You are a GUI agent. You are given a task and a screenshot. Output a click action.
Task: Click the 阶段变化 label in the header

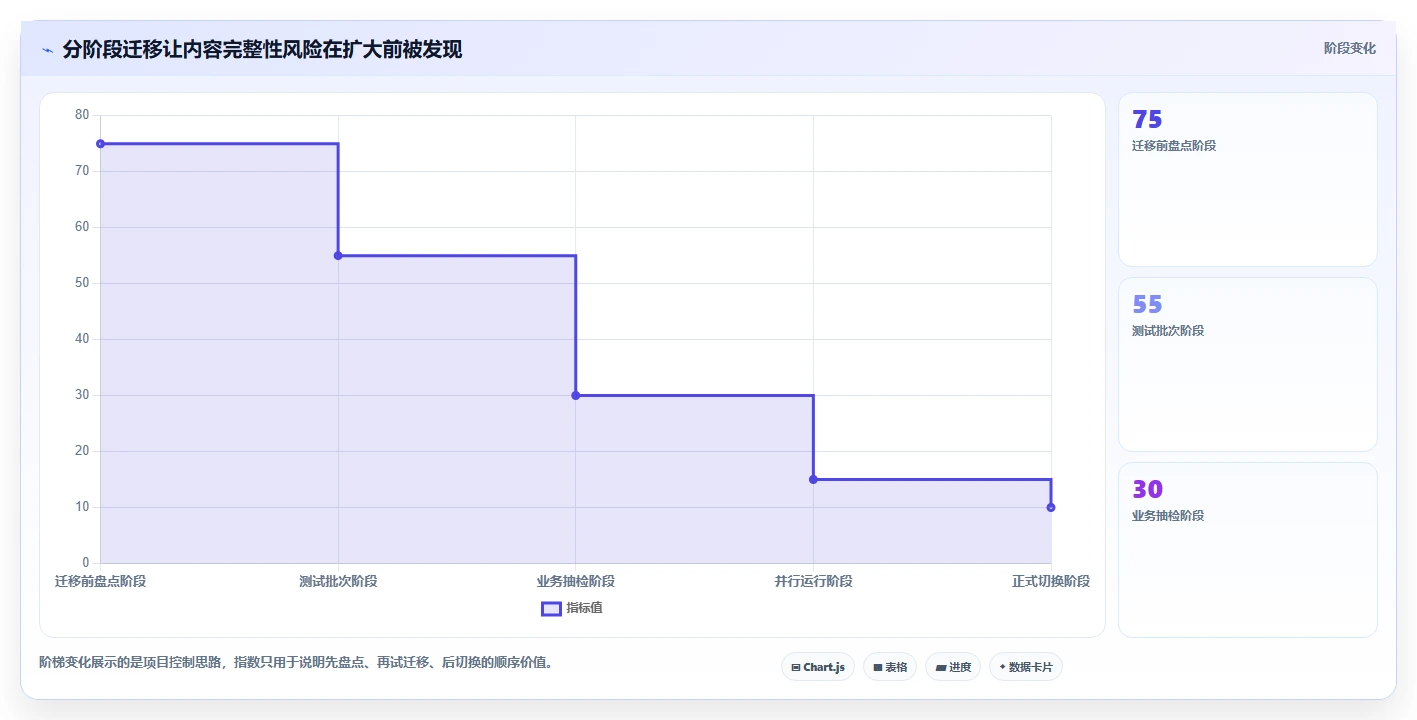point(1349,48)
